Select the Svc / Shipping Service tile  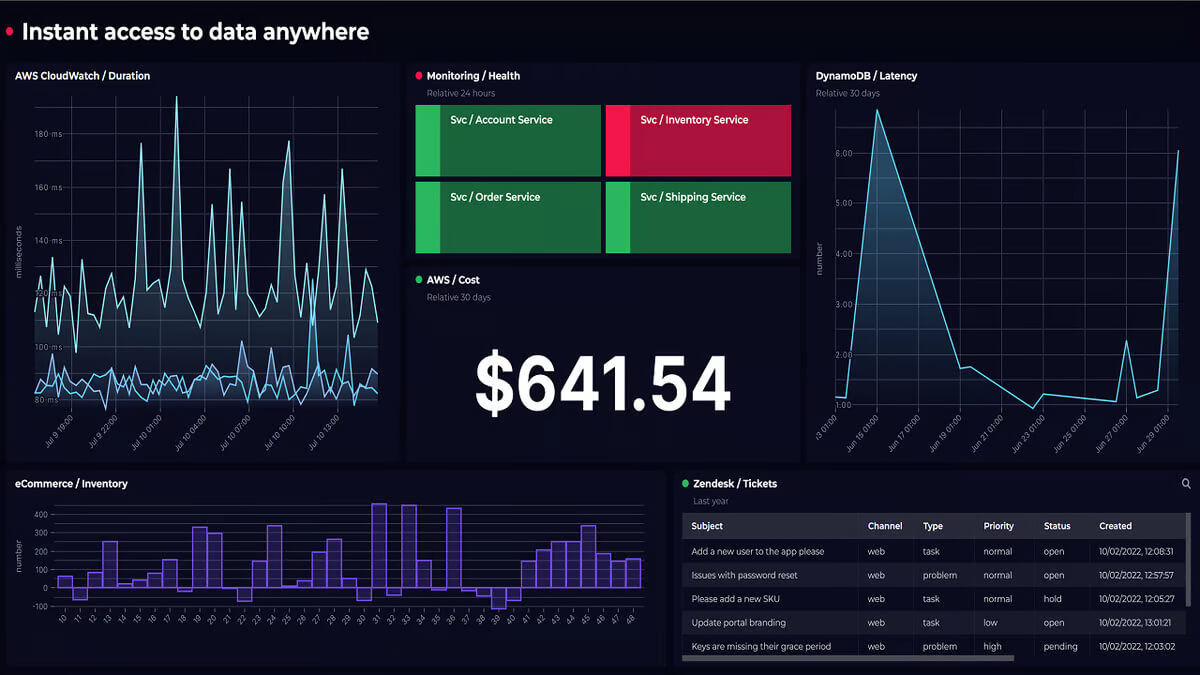point(698,217)
